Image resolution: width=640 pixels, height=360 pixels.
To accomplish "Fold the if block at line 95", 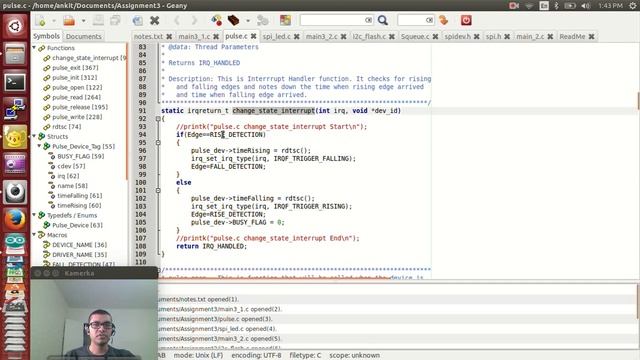I will pos(158,142).
